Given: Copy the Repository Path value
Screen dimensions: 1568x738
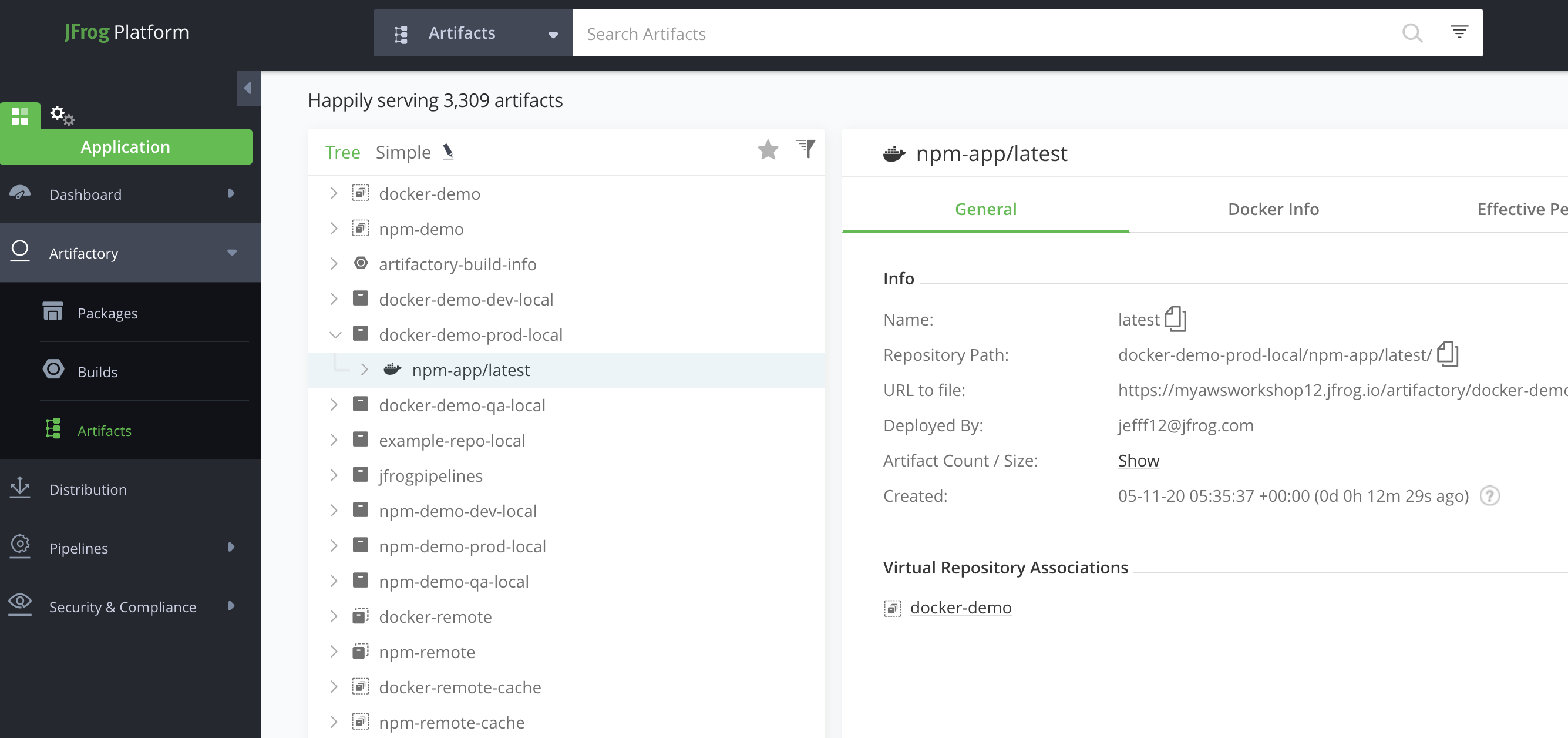Looking at the screenshot, I should click(x=1448, y=354).
